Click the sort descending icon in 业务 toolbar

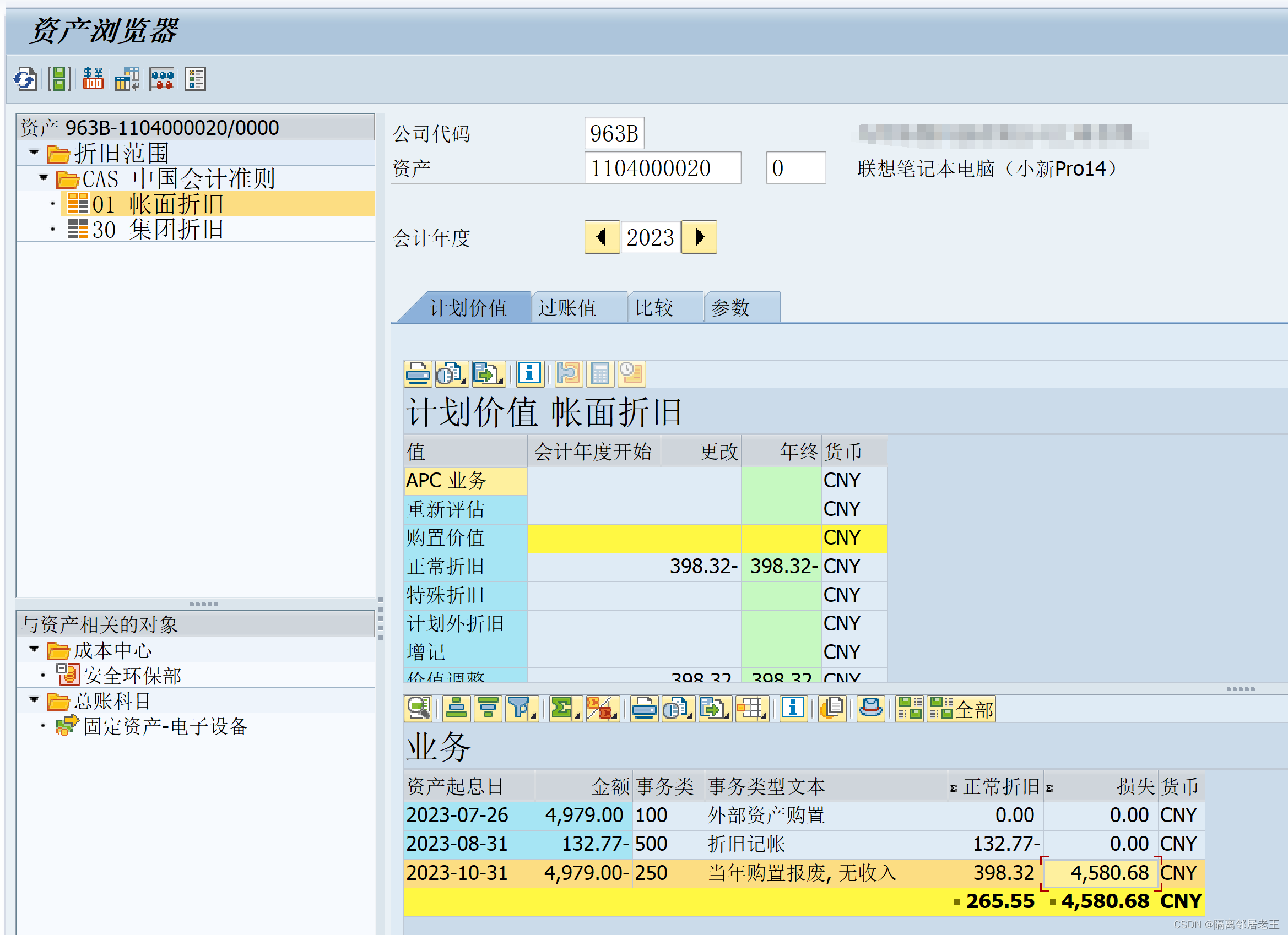489,709
